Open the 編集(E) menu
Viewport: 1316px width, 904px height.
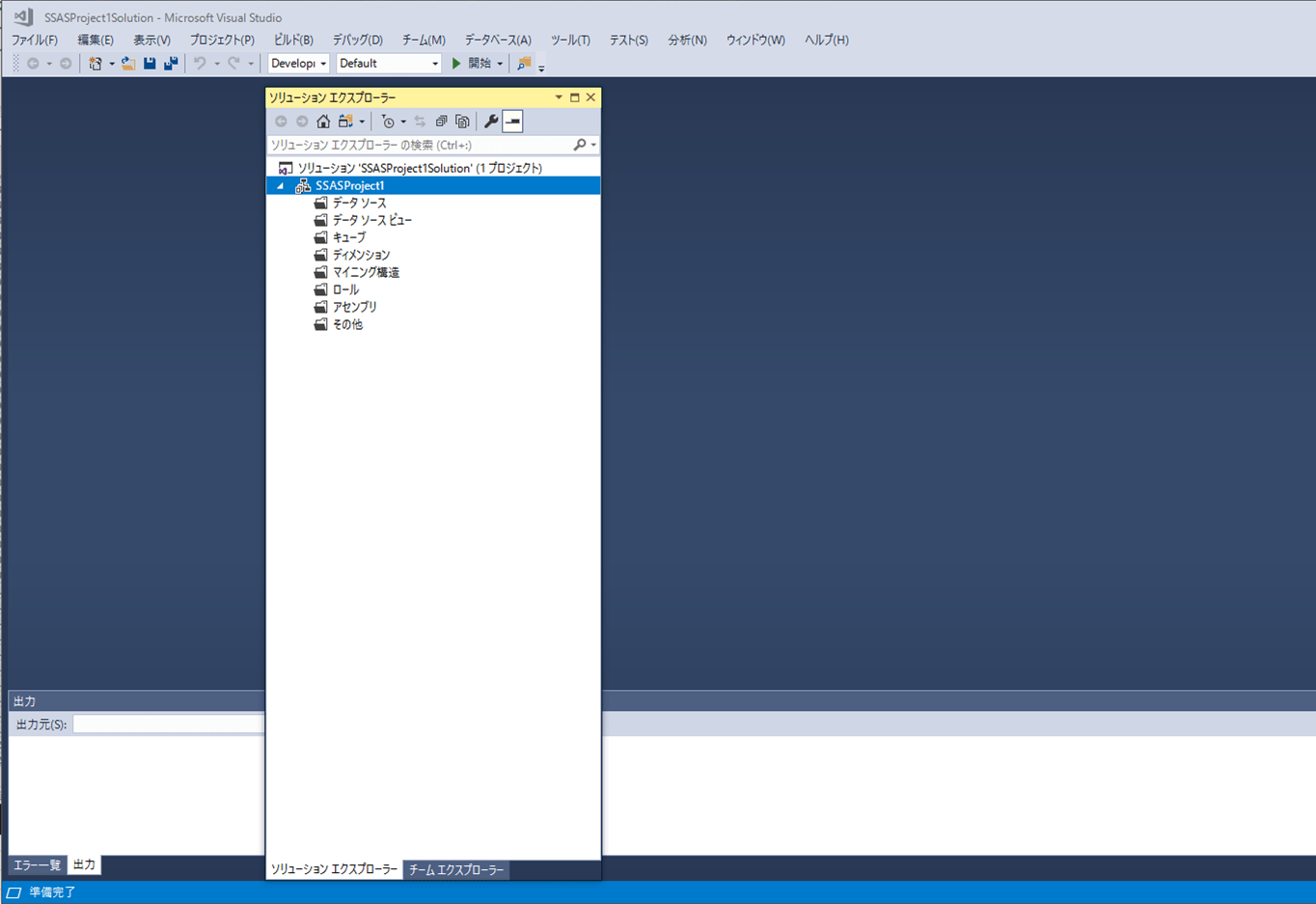[x=96, y=40]
